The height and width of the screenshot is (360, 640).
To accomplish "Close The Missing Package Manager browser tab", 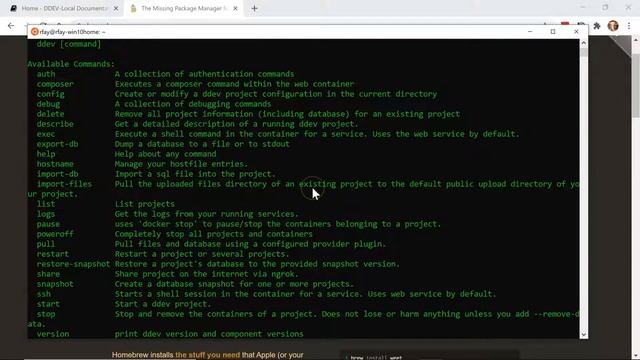I will tap(236, 8).
